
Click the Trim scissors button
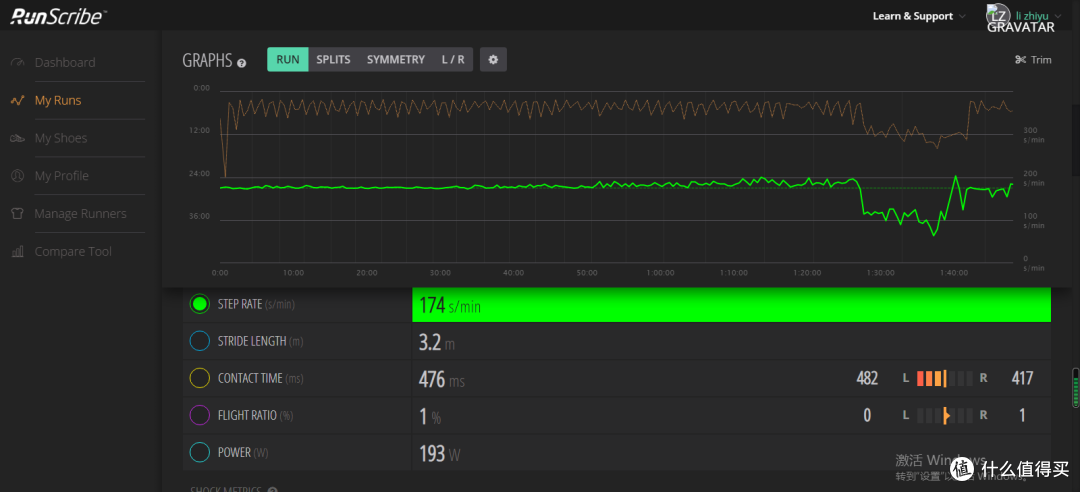[x=1033, y=60]
